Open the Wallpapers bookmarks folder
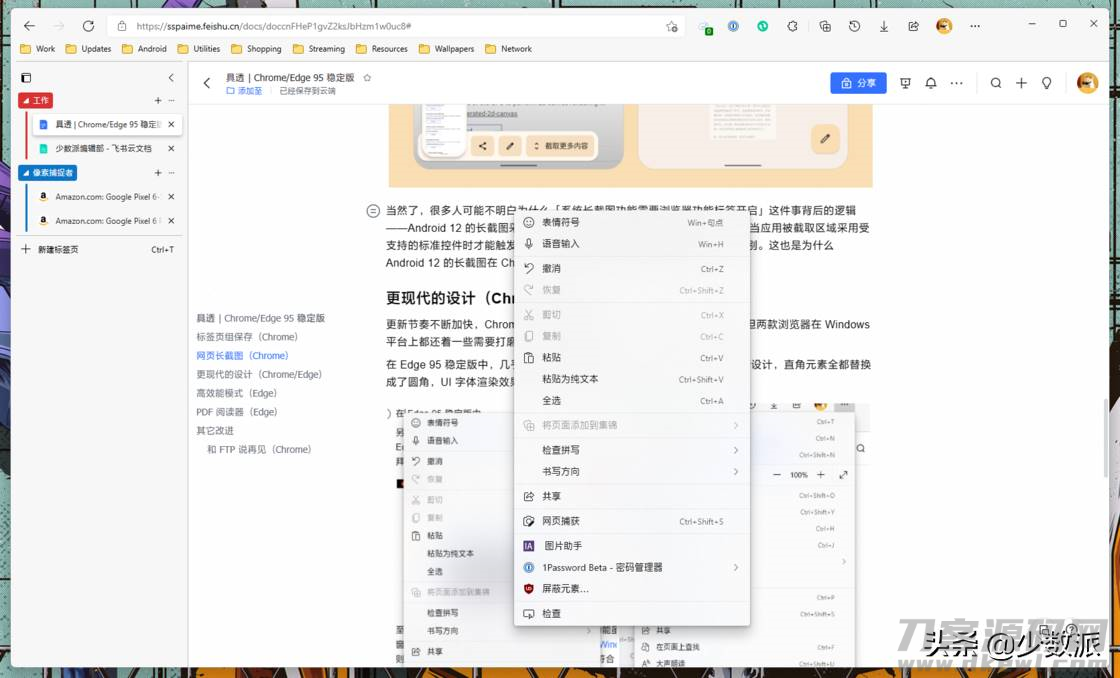This screenshot has height=678, width=1120. tap(446, 49)
